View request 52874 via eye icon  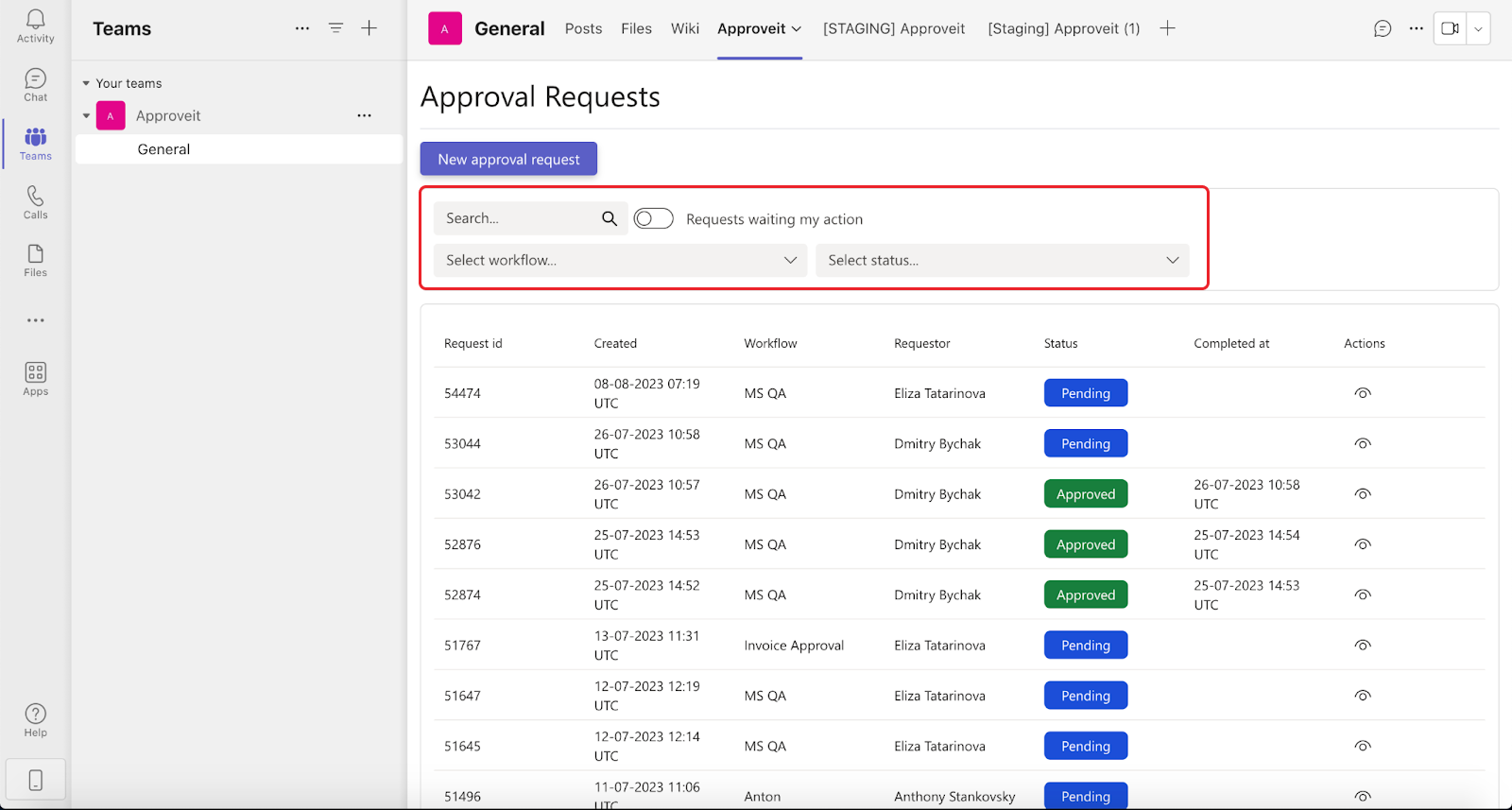tap(1363, 595)
